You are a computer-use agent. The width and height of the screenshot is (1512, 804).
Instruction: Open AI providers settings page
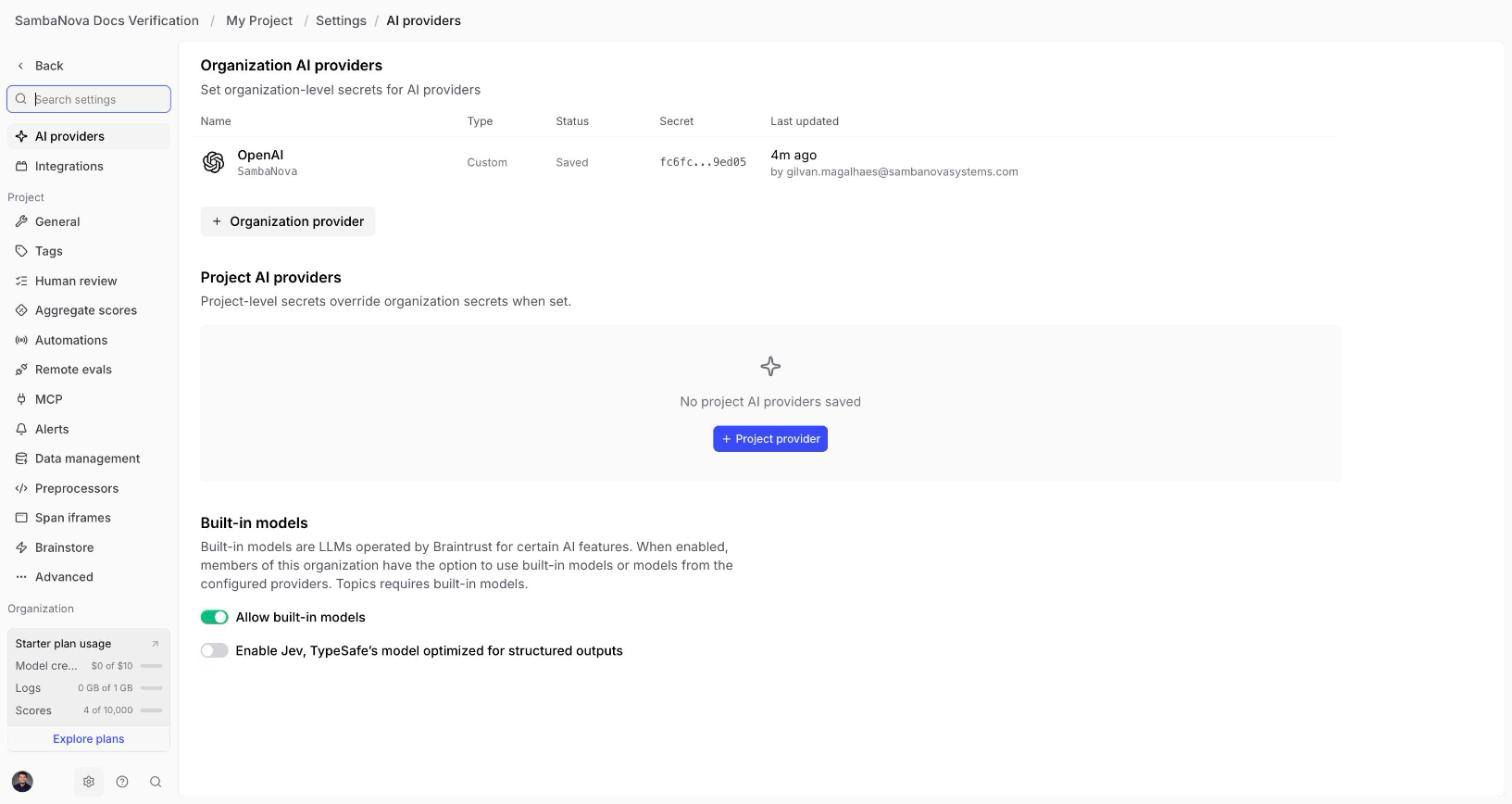tap(89, 136)
